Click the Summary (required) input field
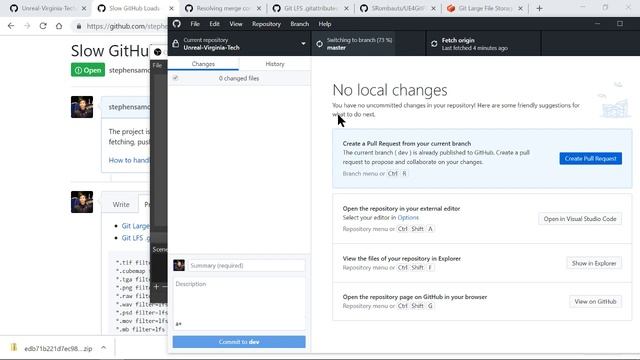Image resolution: width=640 pixels, height=360 pixels. click(246, 265)
